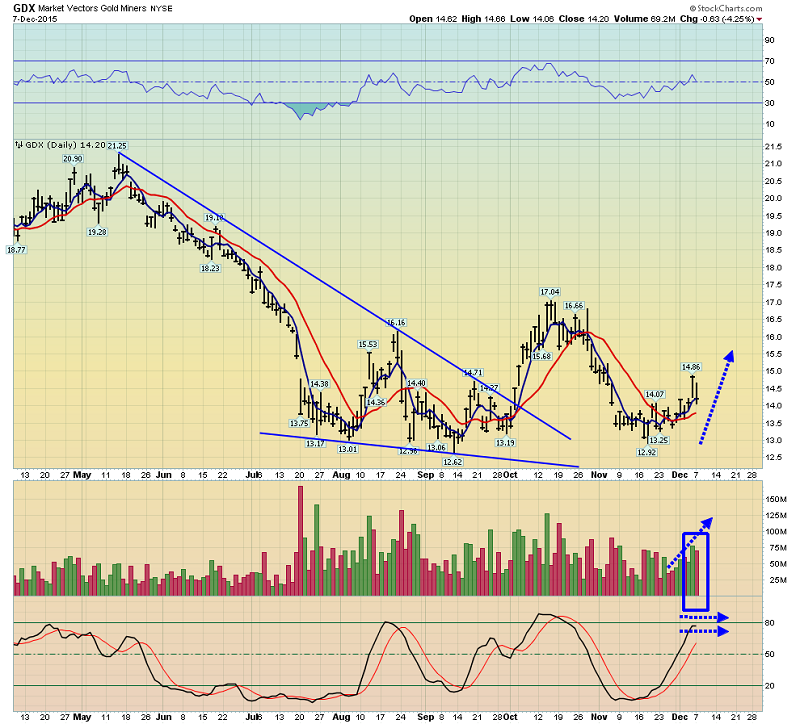Click the Volume 69.2M header value
Viewport: 800px width, 724px height.
tap(644, 19)
